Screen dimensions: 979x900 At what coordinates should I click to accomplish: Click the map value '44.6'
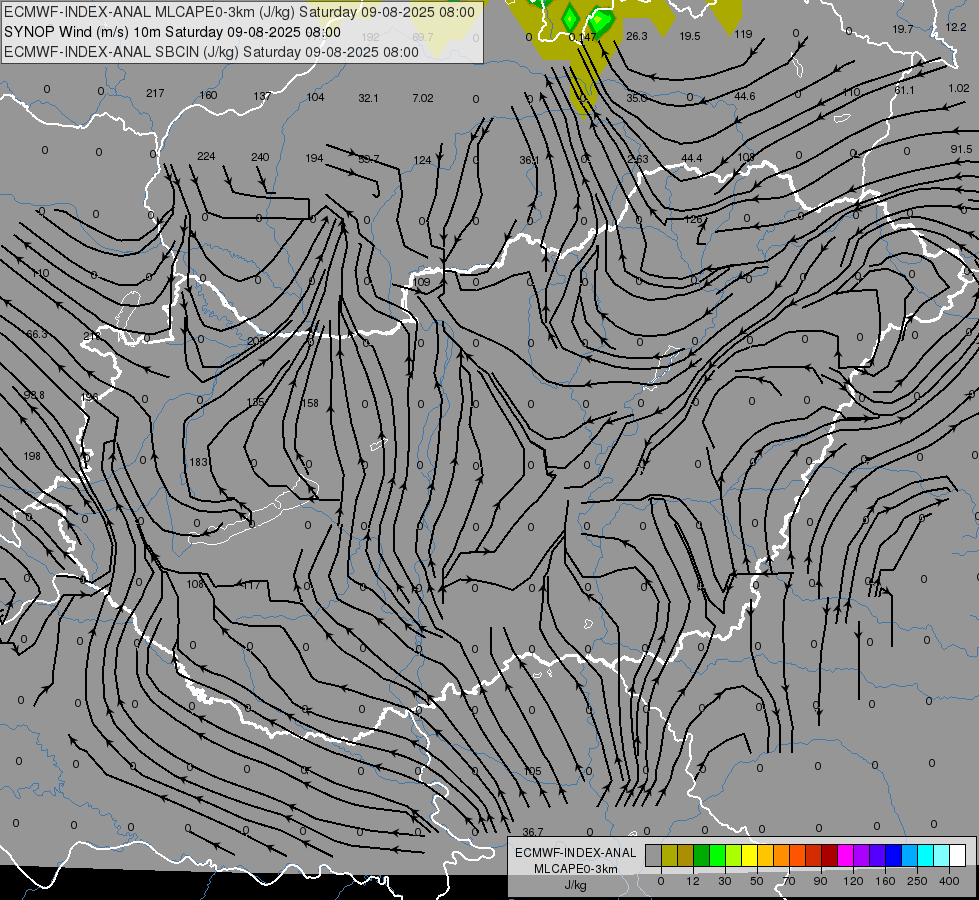point(745,96)
